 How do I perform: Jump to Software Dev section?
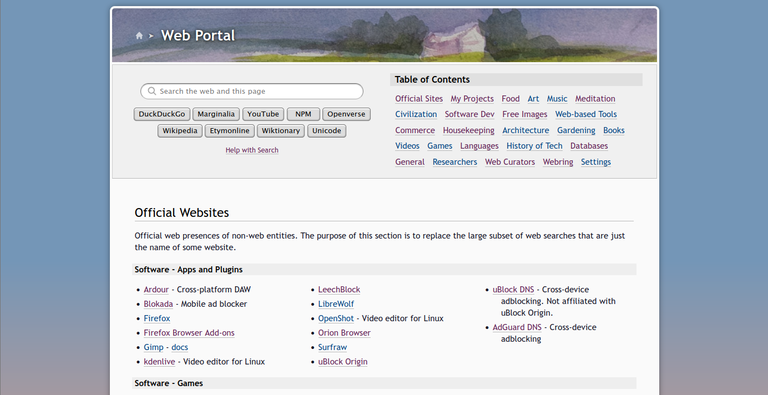tap(470, 114)
